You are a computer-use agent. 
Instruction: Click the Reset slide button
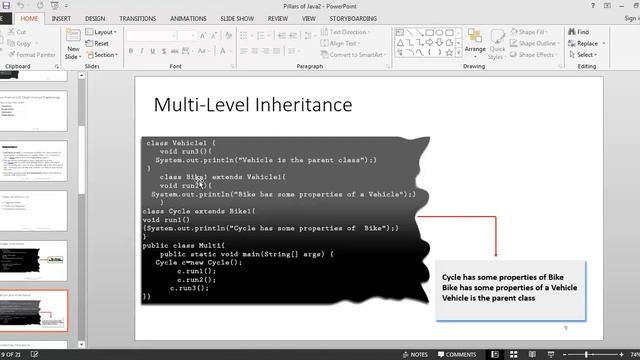coord(97,43)
